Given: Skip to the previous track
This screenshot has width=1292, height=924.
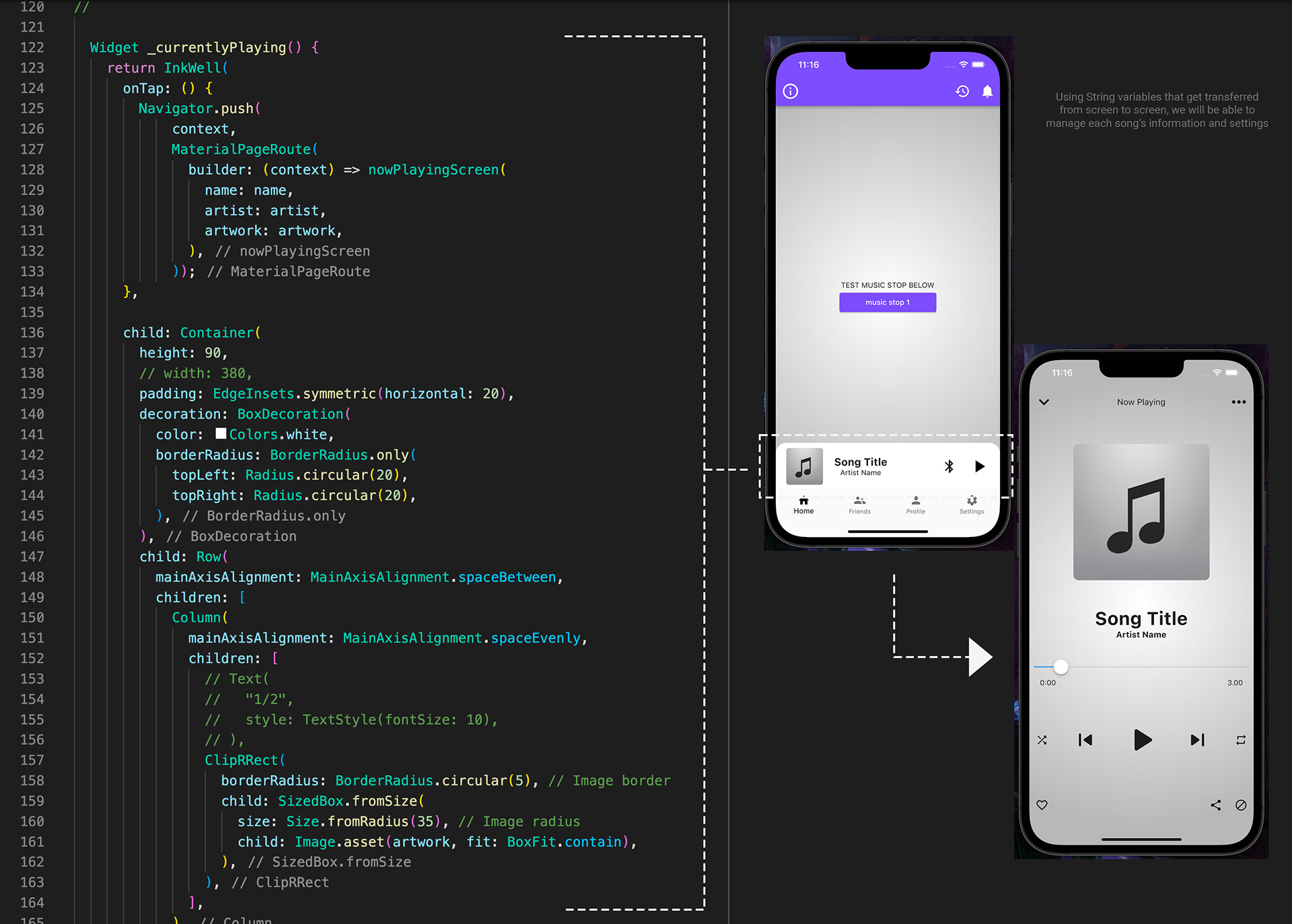Looking at the screenshot, I should 1085,740.
